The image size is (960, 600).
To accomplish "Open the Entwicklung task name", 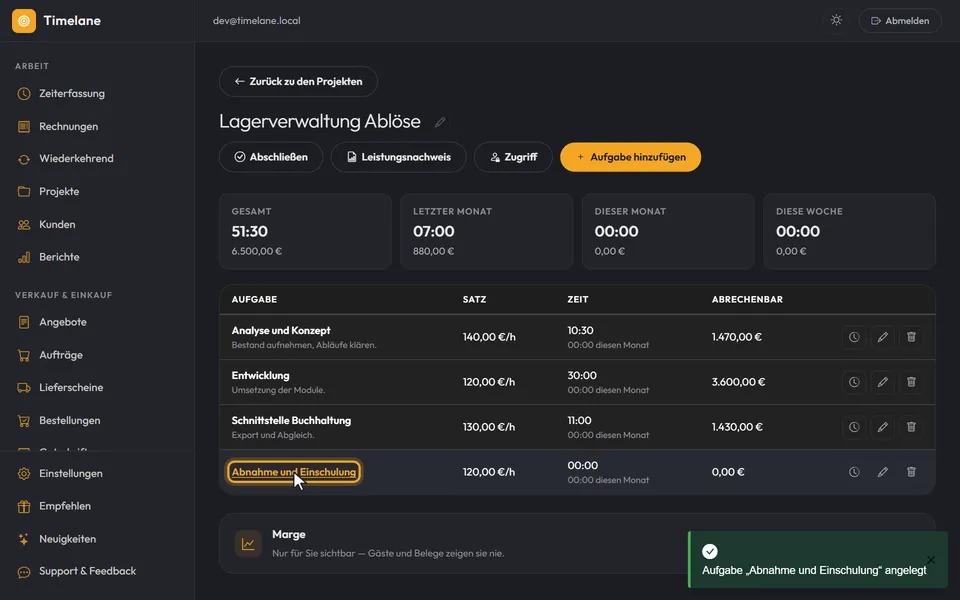I will coord(260,375).
